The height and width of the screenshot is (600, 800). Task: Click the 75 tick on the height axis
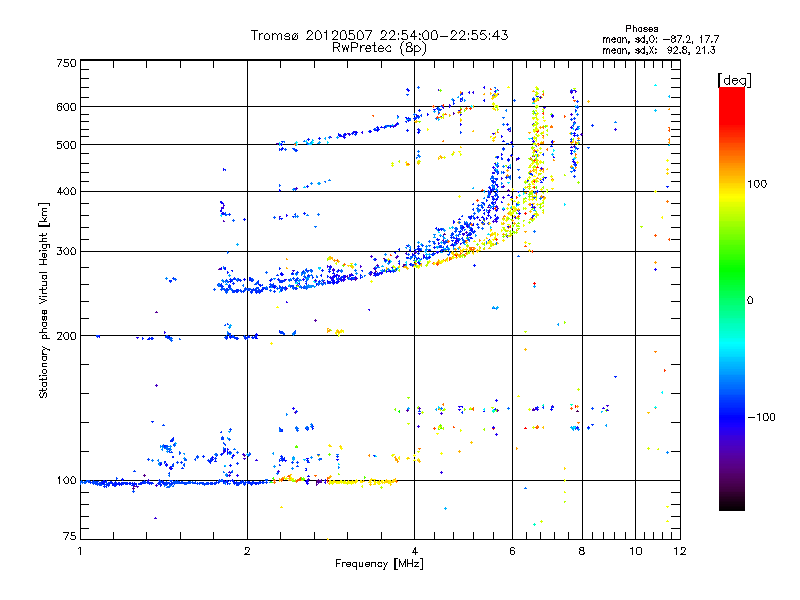(69, 539)
